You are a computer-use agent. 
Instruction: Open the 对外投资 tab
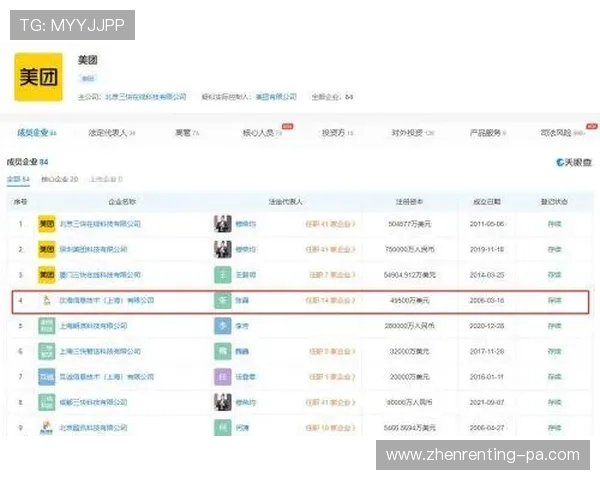coord(412,133)
